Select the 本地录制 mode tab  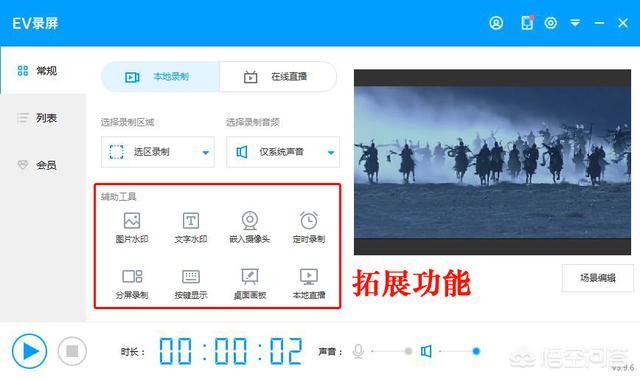(160, 77)
